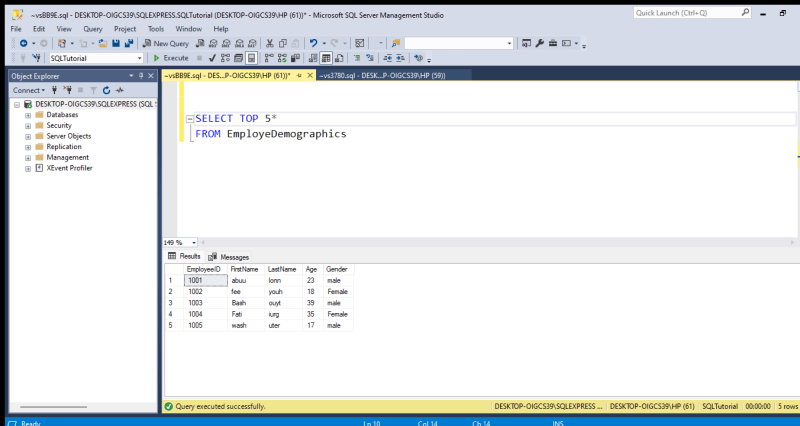Screen dimensions: 800x426
Task: Open the Connect dropdown in Object Explorer
Action: coord(29,90)
